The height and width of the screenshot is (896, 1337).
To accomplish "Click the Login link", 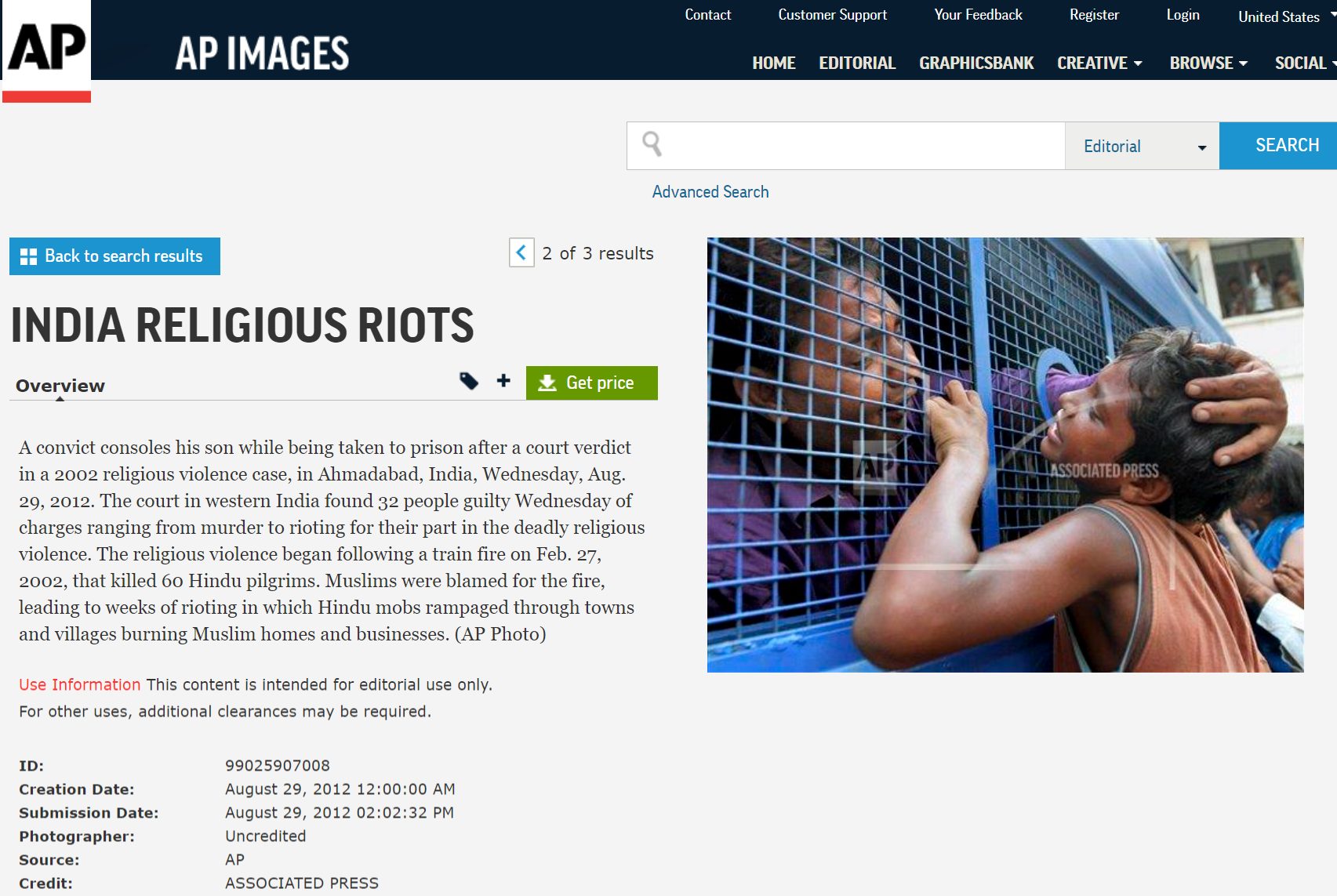I will (1183, 15).
